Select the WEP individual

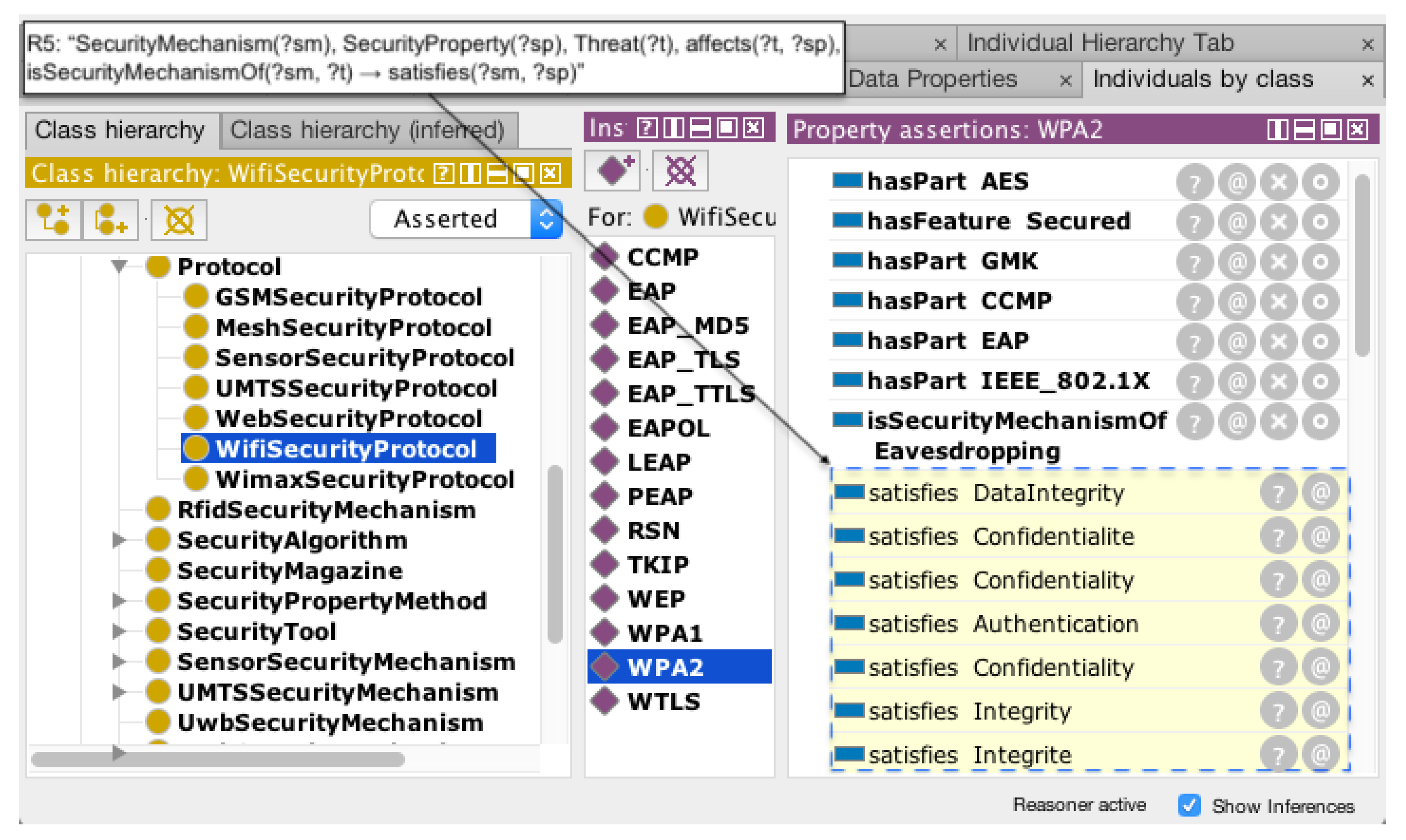pyautogui.click(x=656, y=598)
